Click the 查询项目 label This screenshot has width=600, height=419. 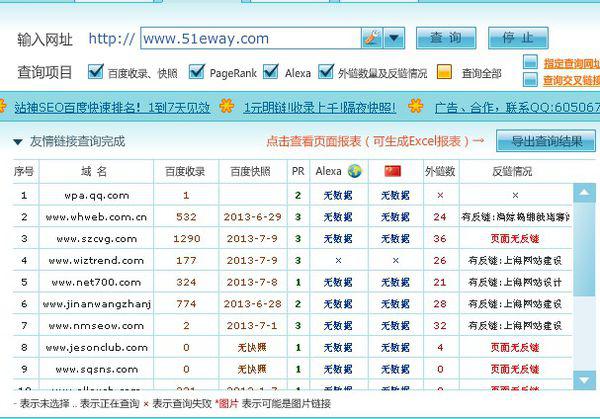point(45,72)
